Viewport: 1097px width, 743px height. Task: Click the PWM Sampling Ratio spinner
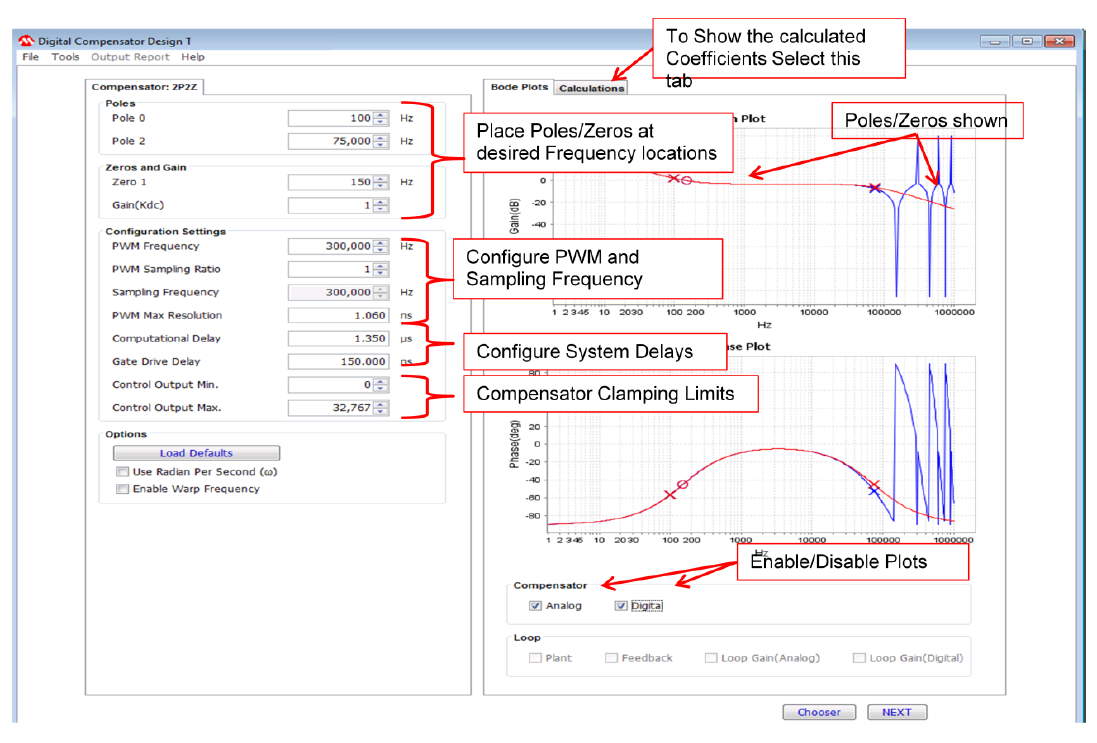(x=381, y=269)
